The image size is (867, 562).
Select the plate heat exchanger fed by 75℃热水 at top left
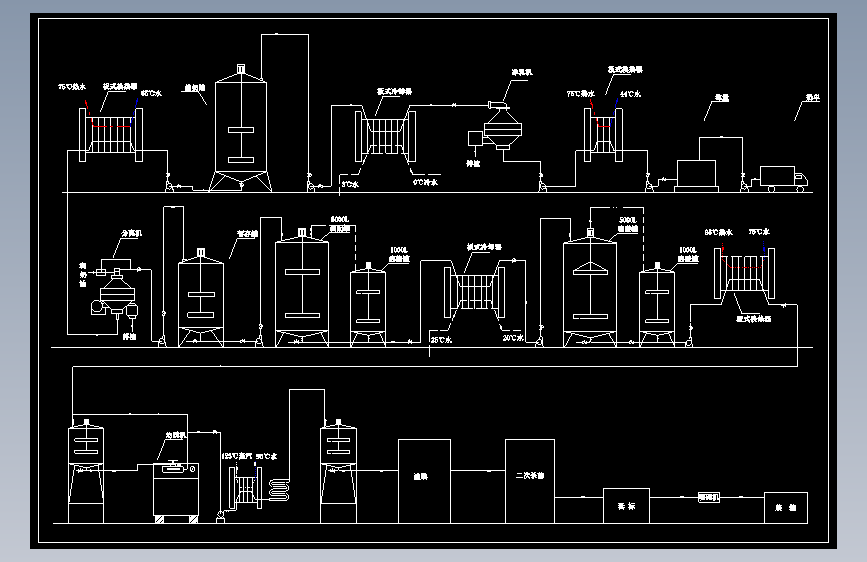(111, 134)
